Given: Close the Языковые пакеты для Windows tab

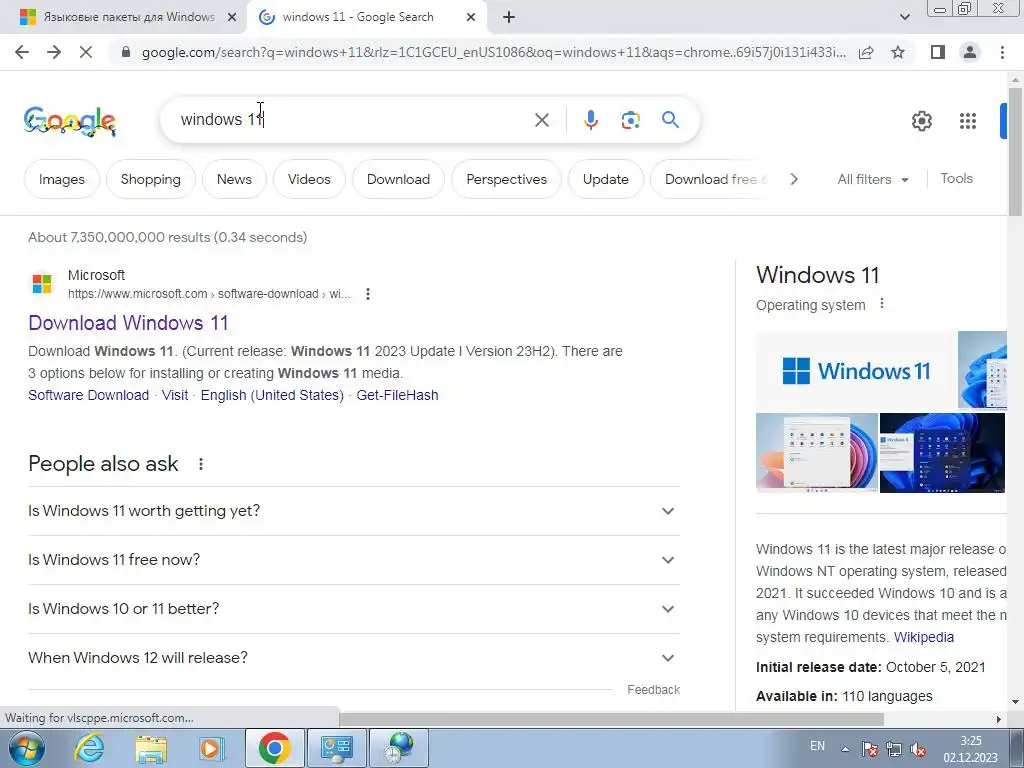Looking at the screenshot, I should point(232,18).
